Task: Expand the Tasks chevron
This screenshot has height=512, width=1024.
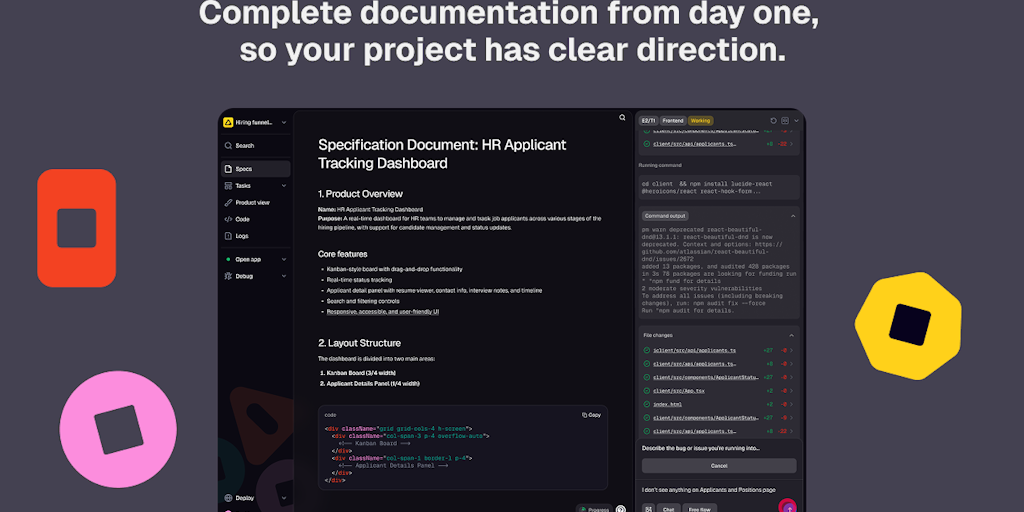Action: [x=283, y=185]
